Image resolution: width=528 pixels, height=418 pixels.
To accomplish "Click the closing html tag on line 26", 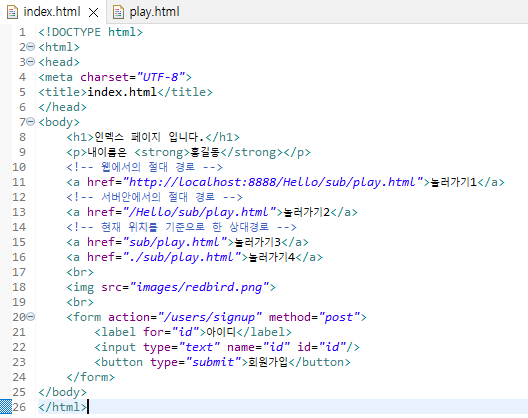I will (63, 407).
